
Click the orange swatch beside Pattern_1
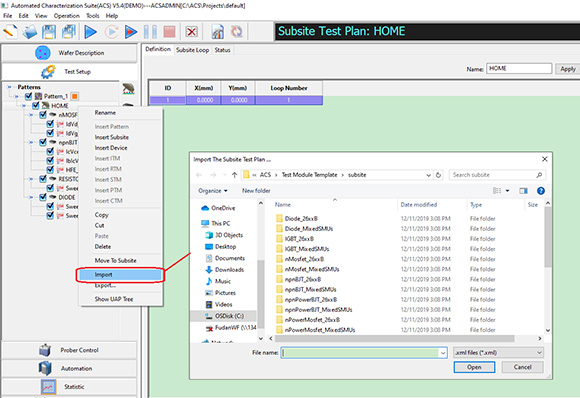(75, 96)
